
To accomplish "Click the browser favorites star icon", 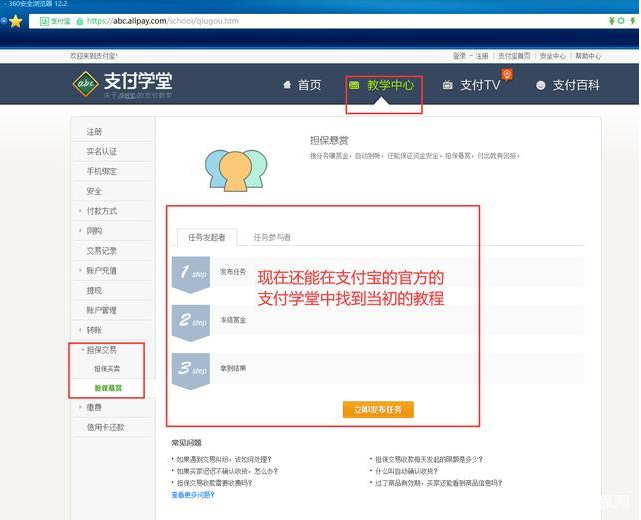I will pos(16,20).
